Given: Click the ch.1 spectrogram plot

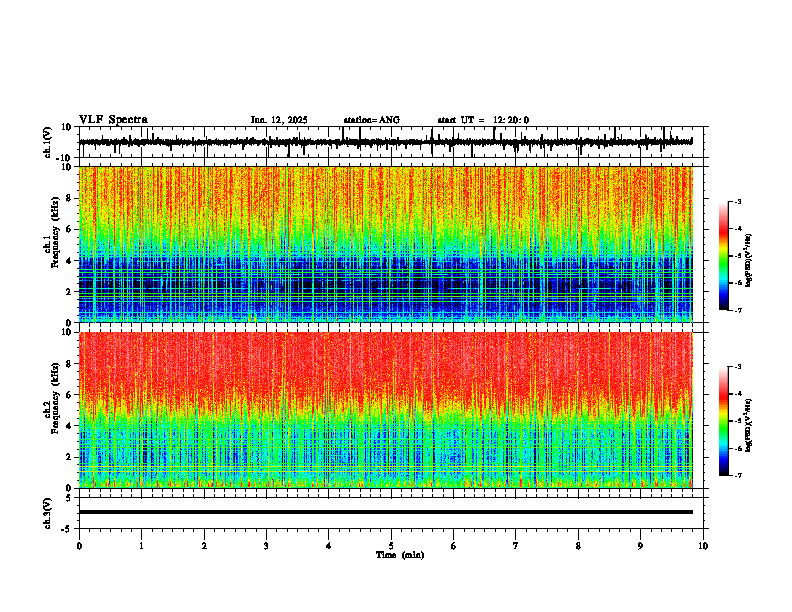Looking at the screenshot, I should tap(385, 244).
